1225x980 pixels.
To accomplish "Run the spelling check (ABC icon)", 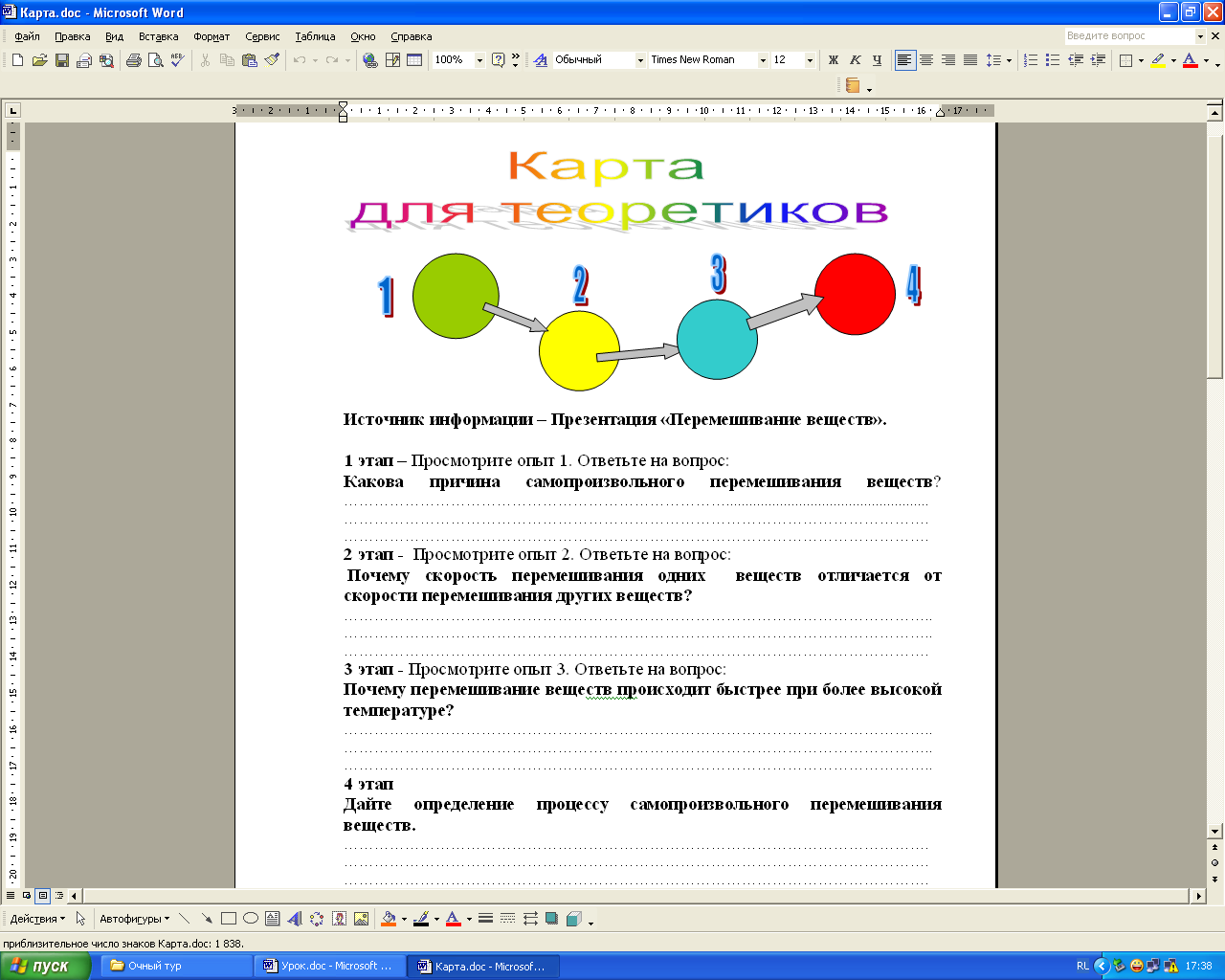I will coord(177,60).
